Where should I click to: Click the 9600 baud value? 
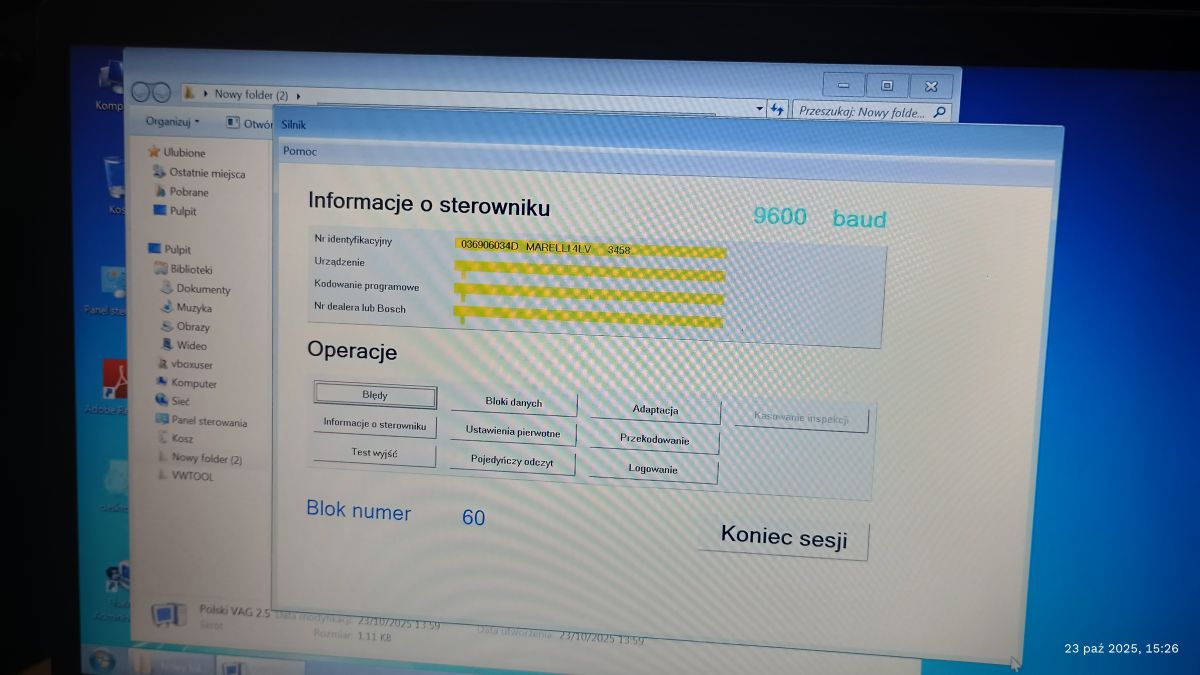pyautogui.click(x=820, y=217)
